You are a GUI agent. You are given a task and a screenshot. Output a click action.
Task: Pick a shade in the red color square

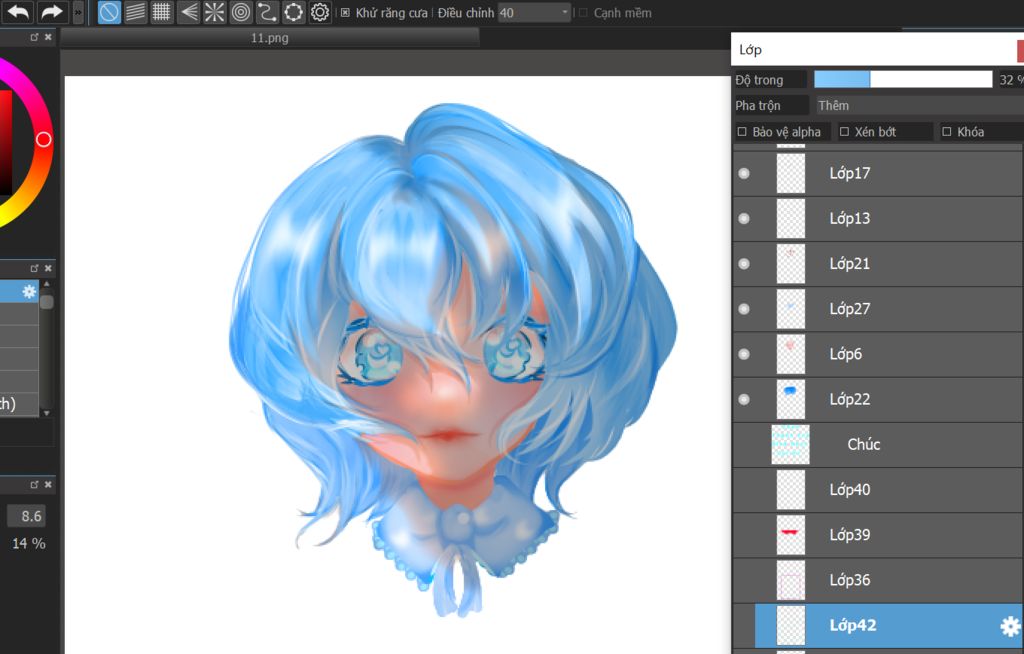(6, 142)
